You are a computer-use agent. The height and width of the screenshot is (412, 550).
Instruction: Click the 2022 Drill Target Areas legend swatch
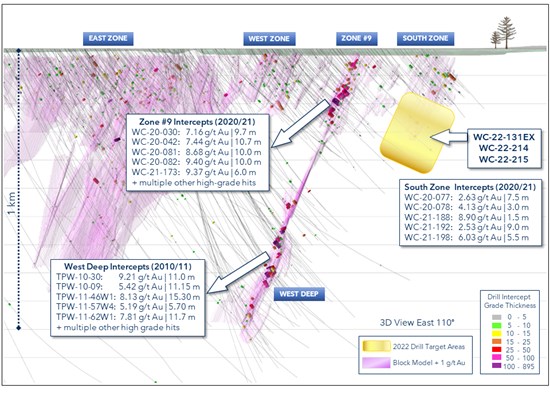point(376,346)
